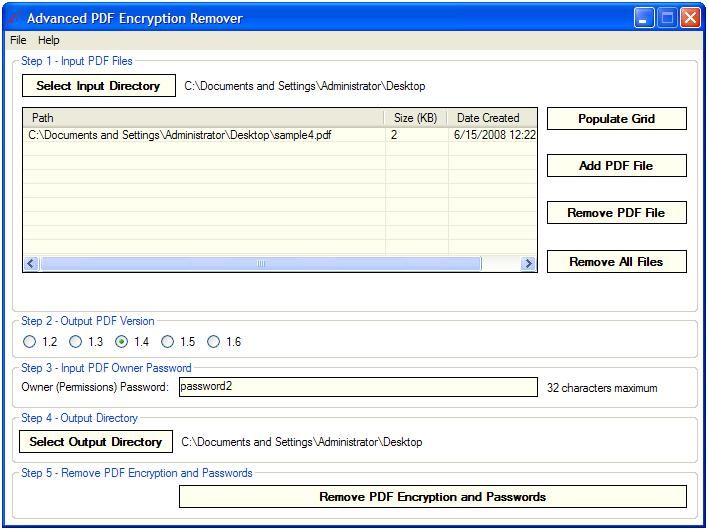Screen dimensions: 708x530
Task: Click the app icon in title bar
Action: tap(14, 18)
